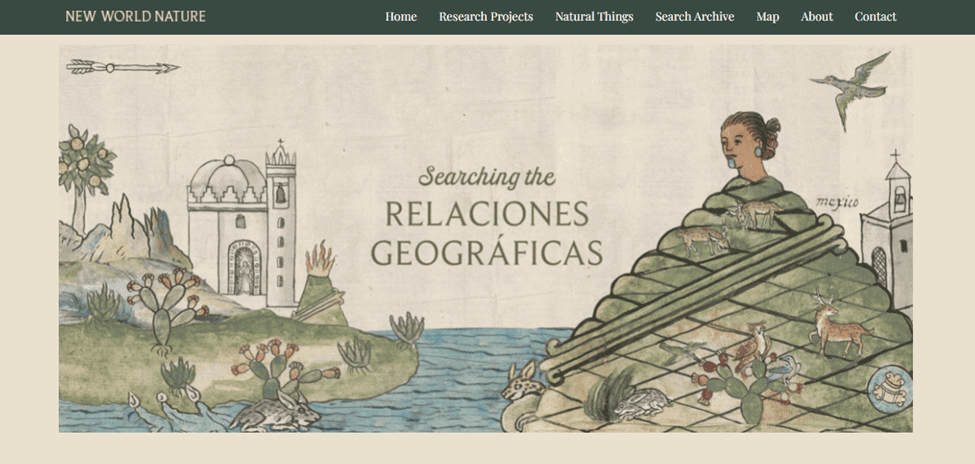Open the Research Projects menu item
Viewport: 975px width, 464px height.
486,17
